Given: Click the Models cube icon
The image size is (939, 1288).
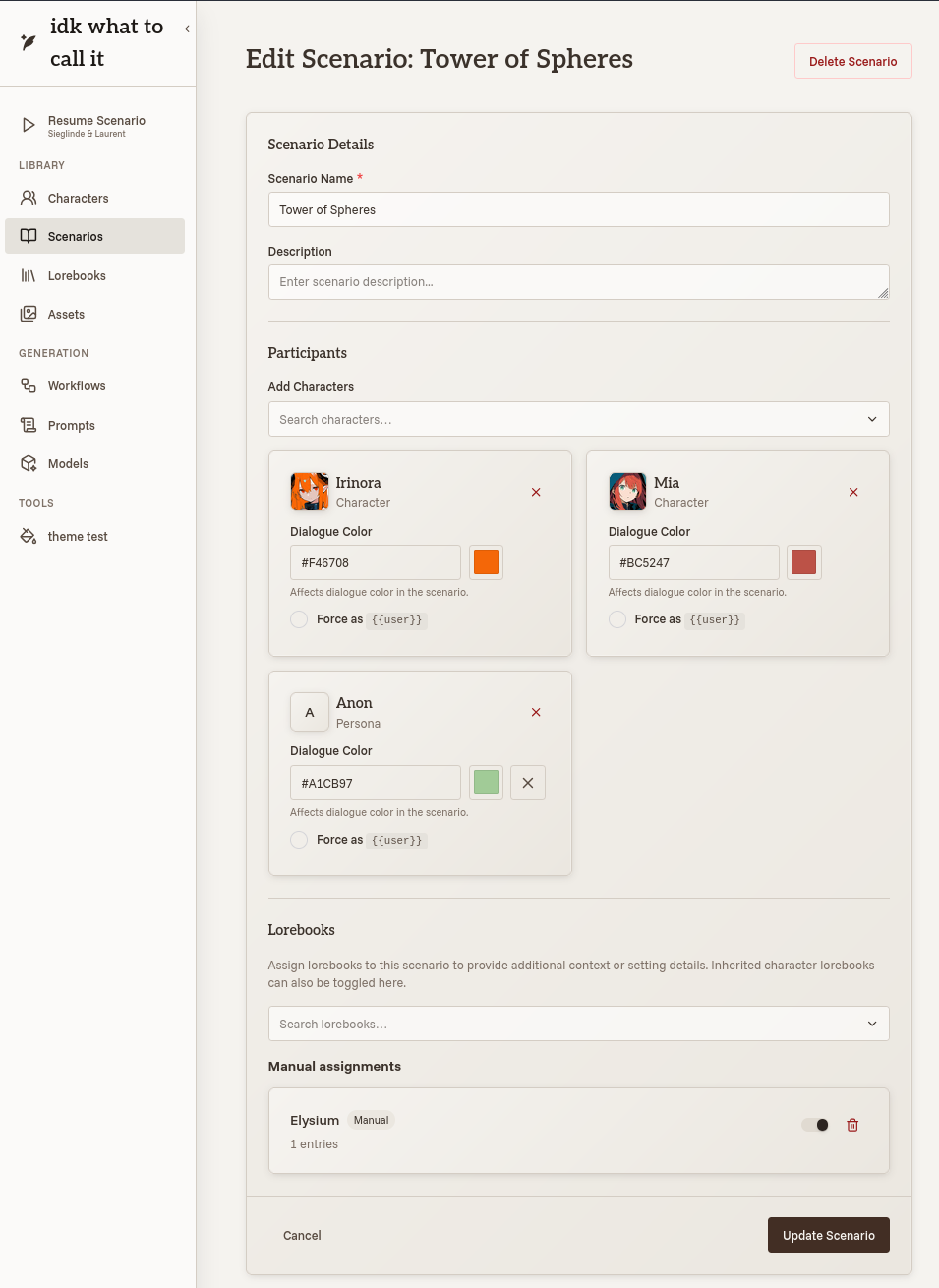Looking at the screenshot, I should point(29,463).
